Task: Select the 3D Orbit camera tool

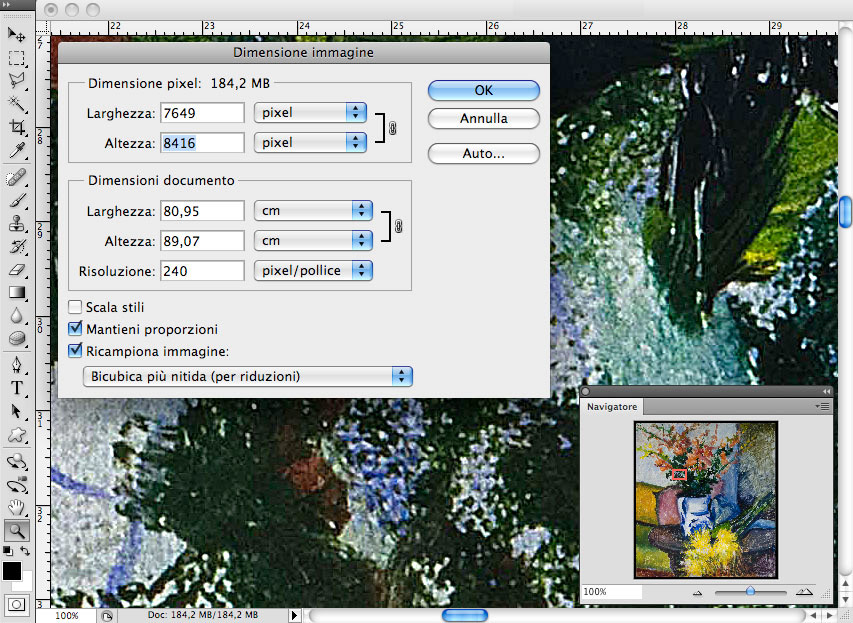Action: click(x=16, y=485)
